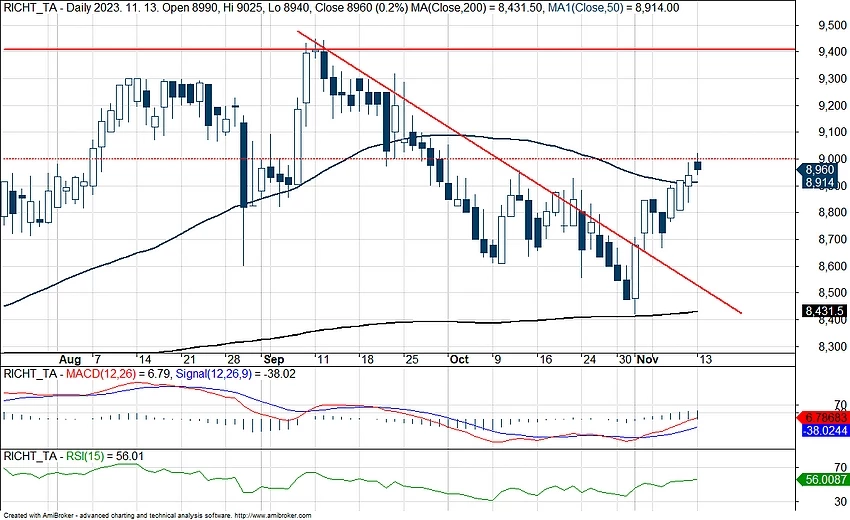Screen dimensions: 850x520
Task: Click the RICHT_TA - Daily title in price chart
Action: click(50, 7)
